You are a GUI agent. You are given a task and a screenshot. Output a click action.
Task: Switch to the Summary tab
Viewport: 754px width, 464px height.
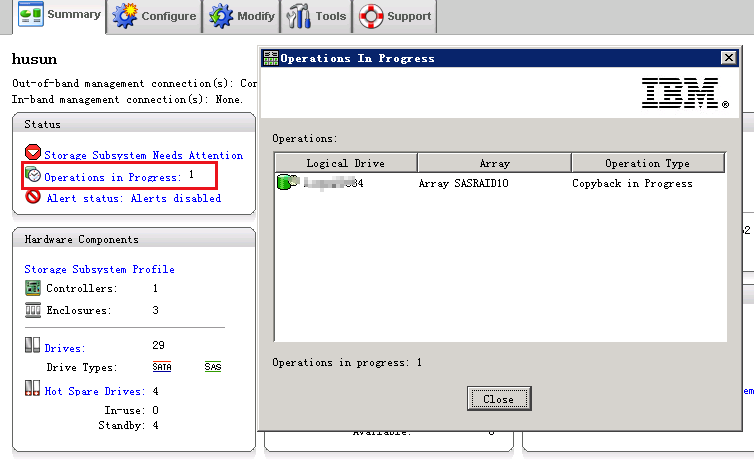60,15
